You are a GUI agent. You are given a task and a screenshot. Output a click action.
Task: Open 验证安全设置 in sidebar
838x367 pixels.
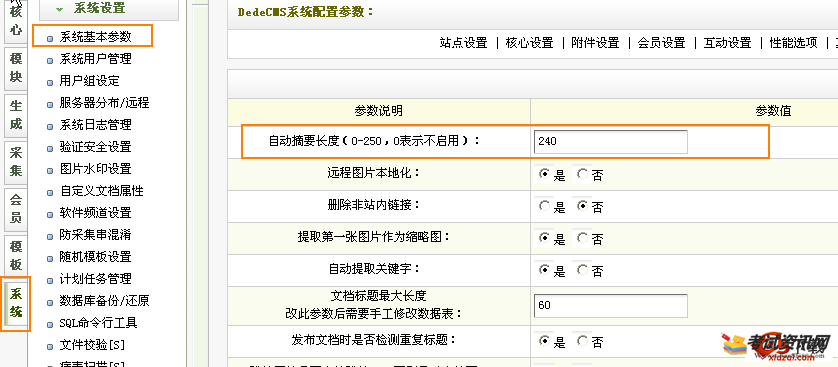[95, 147]
